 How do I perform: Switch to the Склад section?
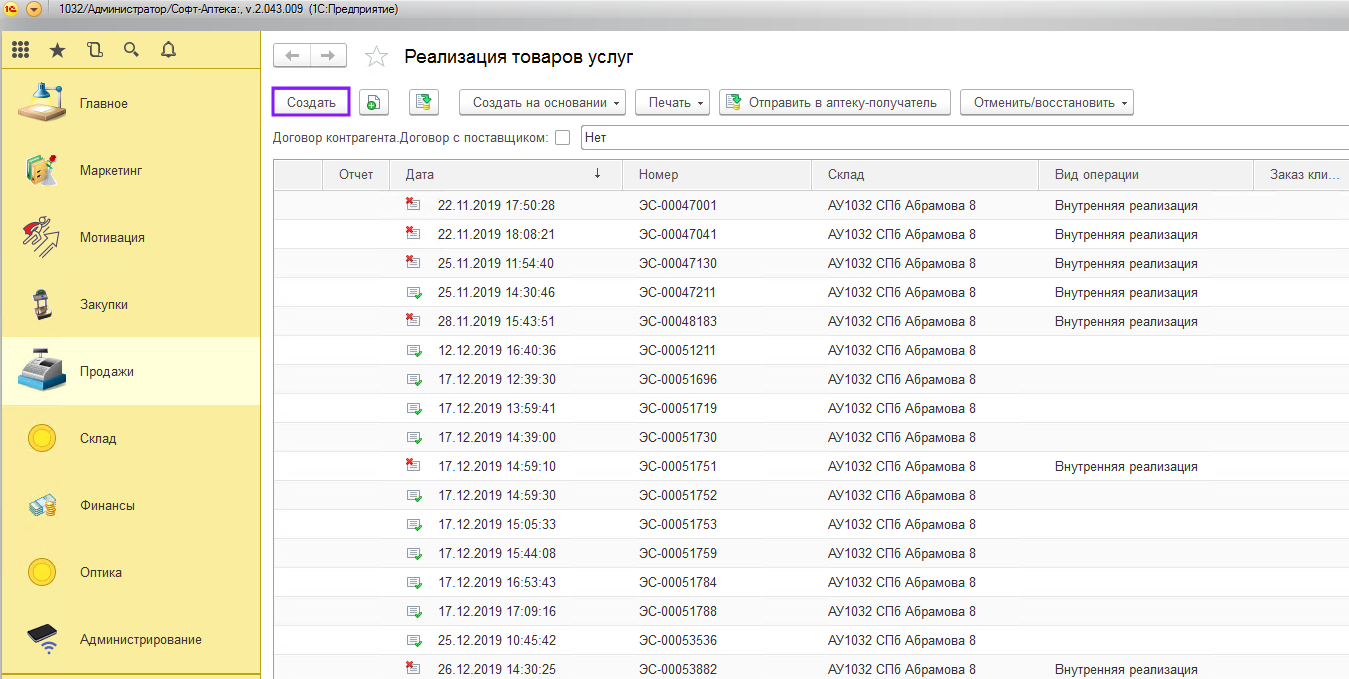click(98, 438)
